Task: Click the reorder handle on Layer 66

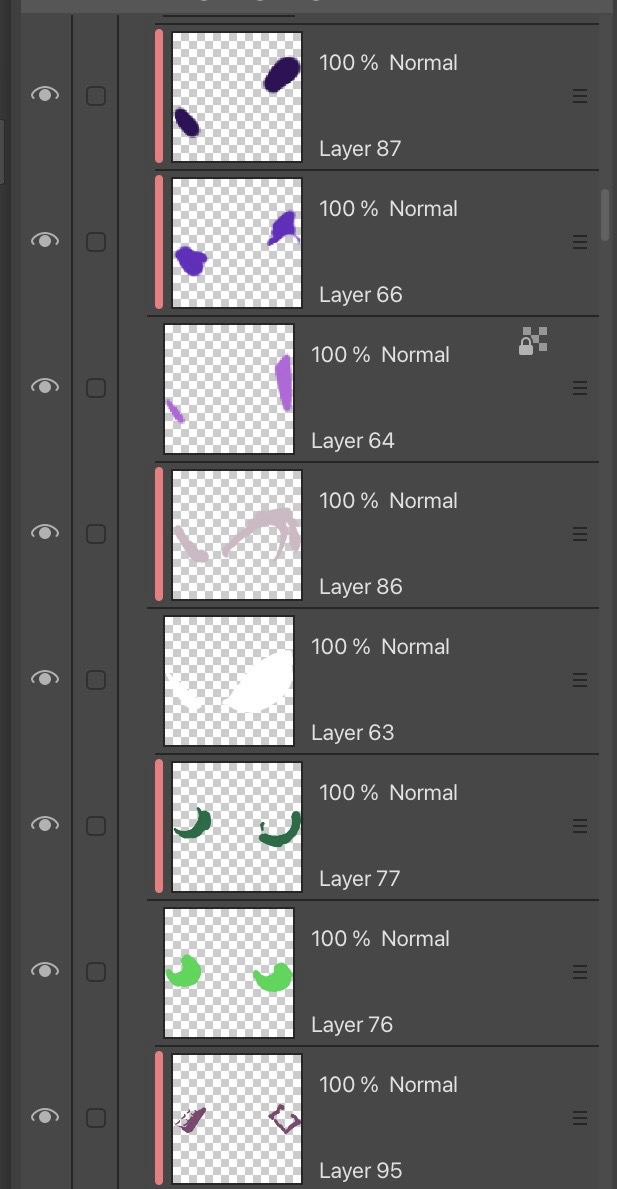Action: click(x=579, y=242)
